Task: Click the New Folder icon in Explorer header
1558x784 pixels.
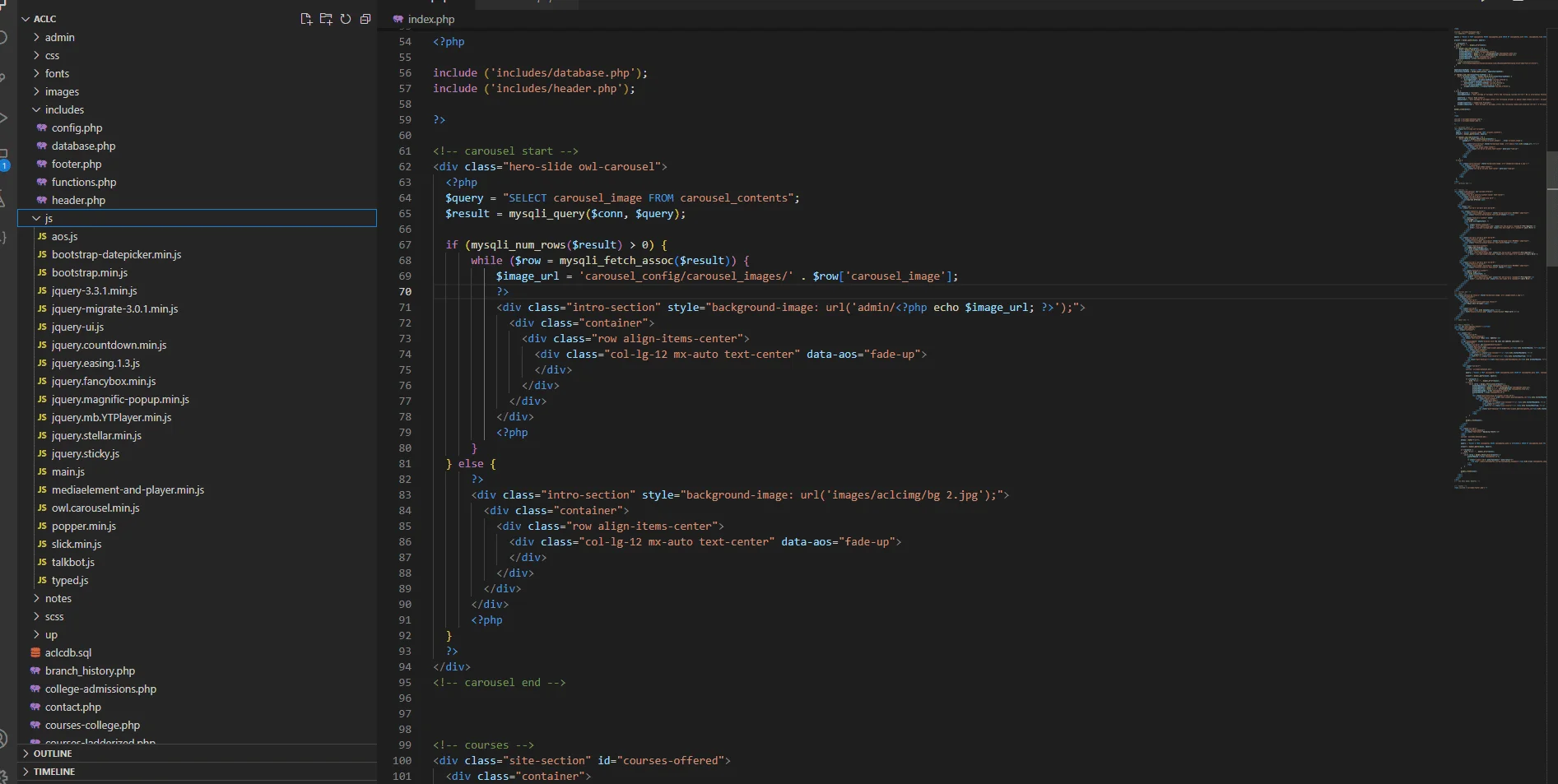Action: 326,19
